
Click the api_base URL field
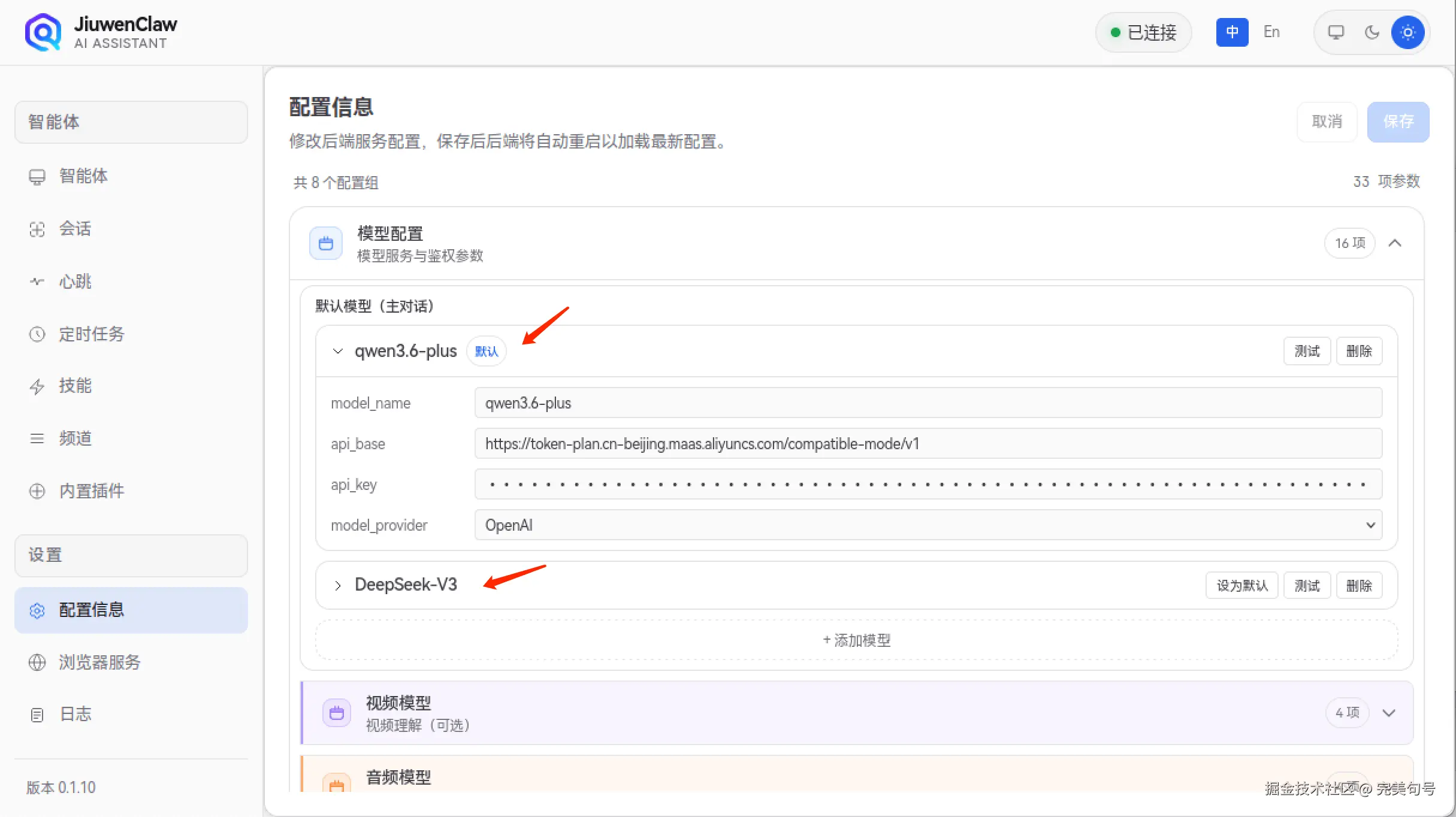pos(928,444)
